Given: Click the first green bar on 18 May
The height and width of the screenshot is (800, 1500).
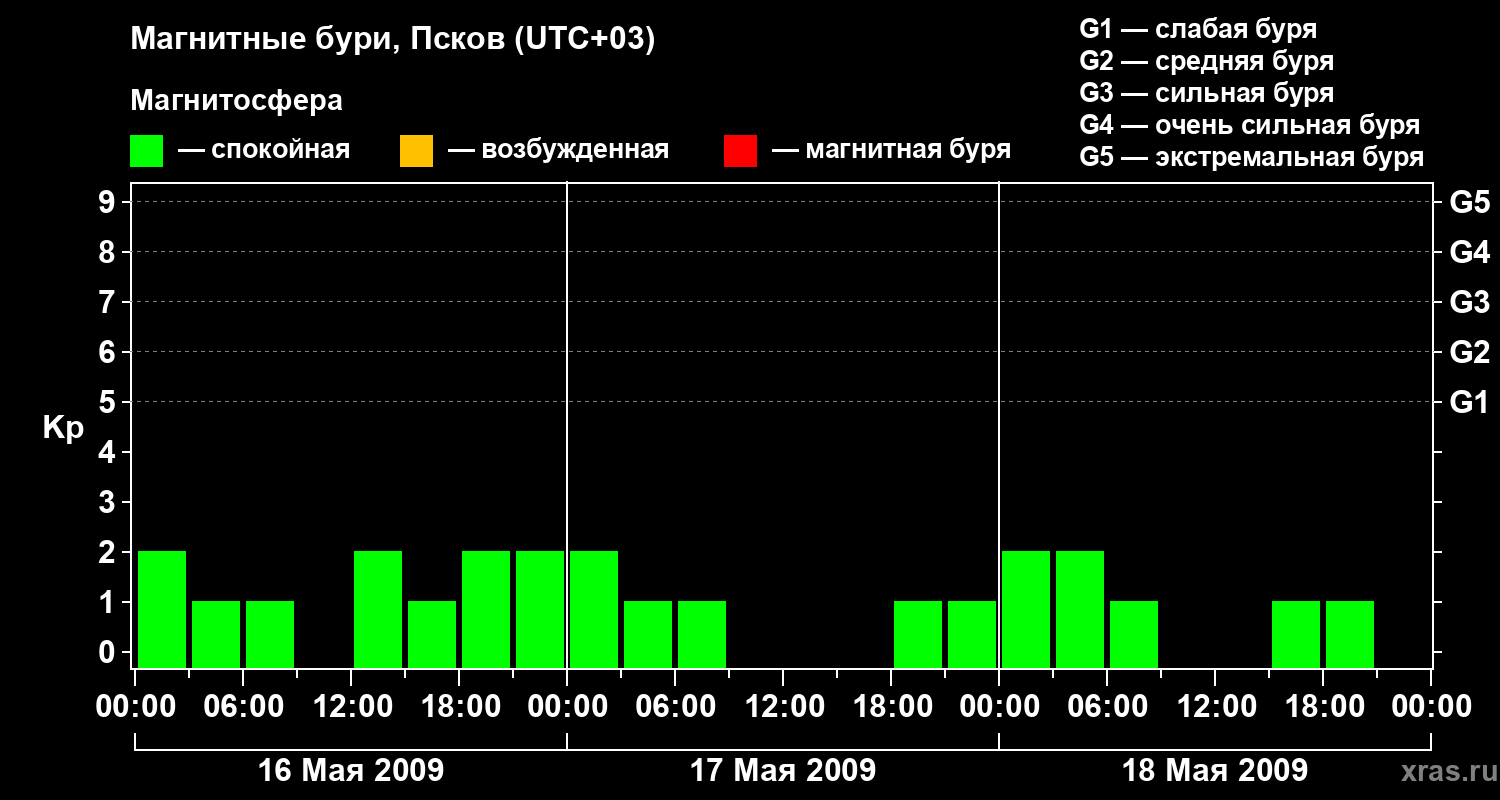Looking at the screenshot, I should (1026, 608).
